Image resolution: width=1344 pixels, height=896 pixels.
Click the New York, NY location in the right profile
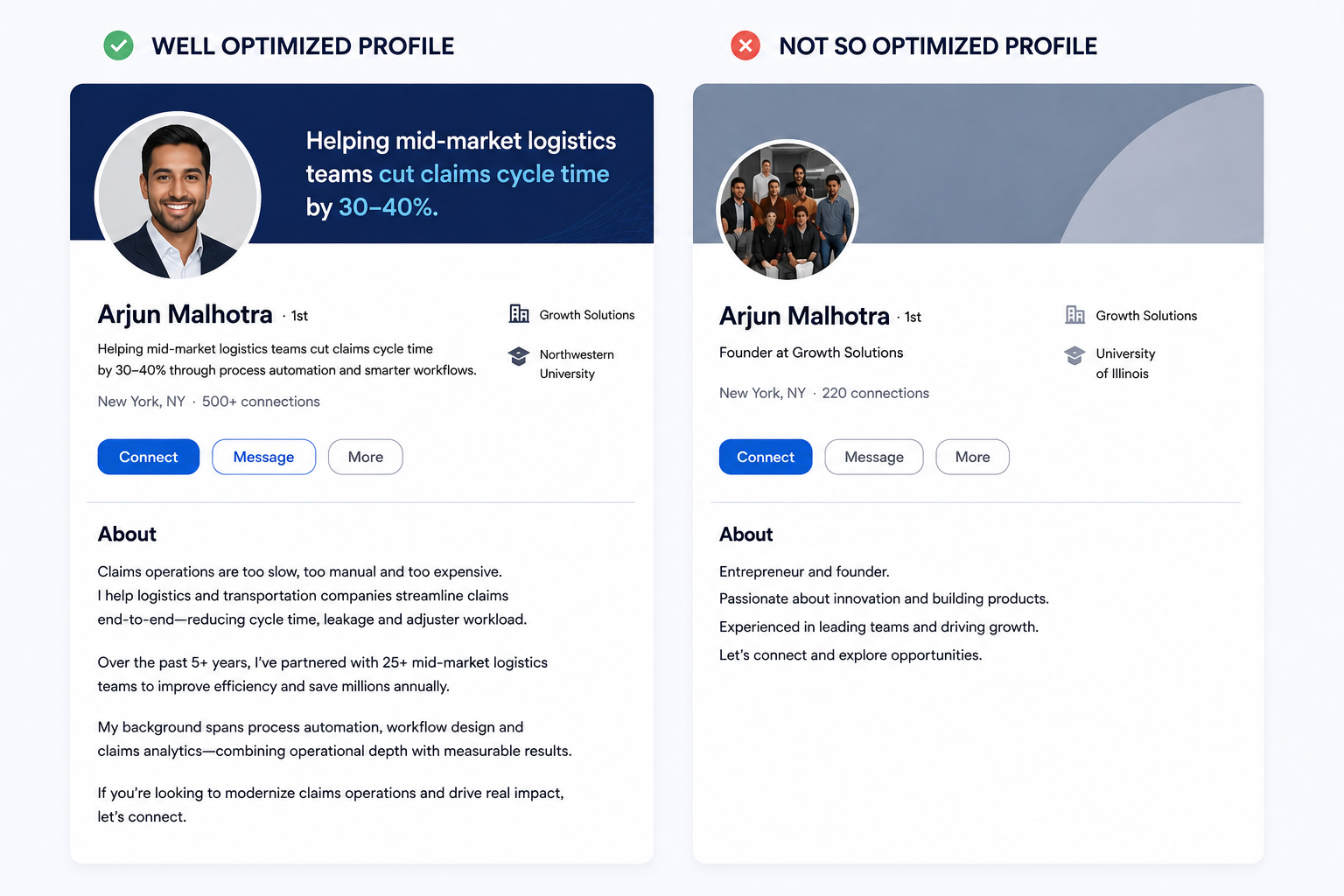(x=762, y=393)
